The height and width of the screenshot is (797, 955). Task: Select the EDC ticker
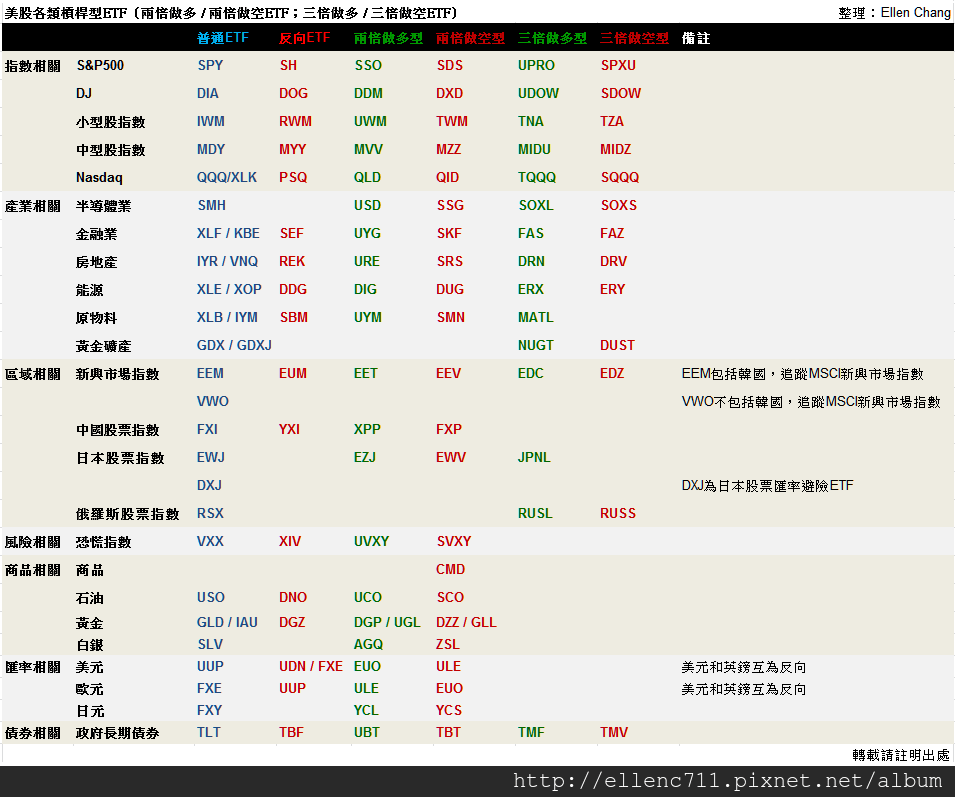point(530,373)
